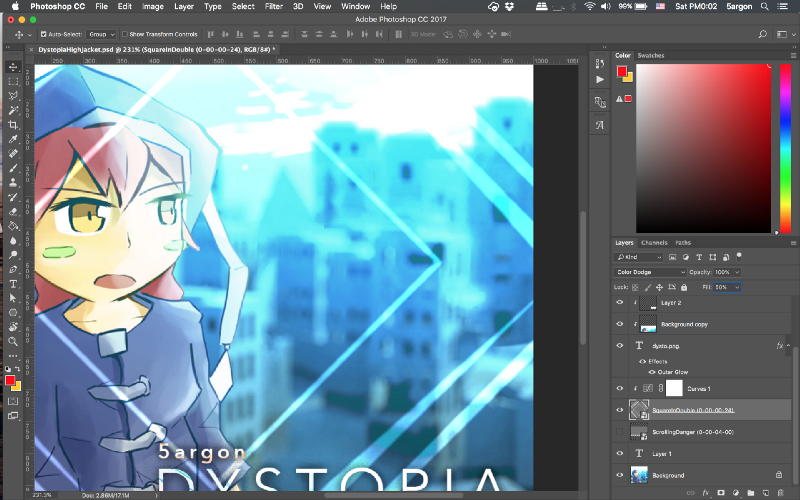Switch to the Channels tab
Screen dimensions: 800x500
tap(654, 243)
